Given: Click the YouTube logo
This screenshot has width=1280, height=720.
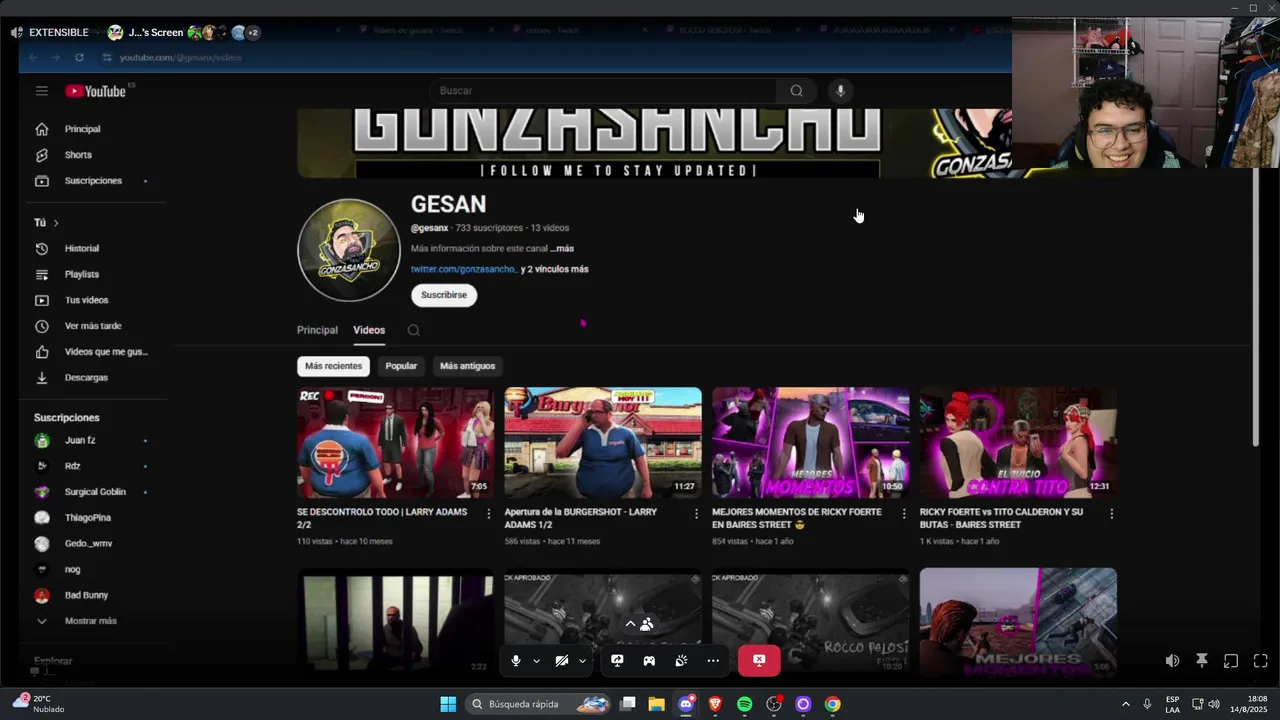Looking at the screenshot, I should (x=96, y=91).
